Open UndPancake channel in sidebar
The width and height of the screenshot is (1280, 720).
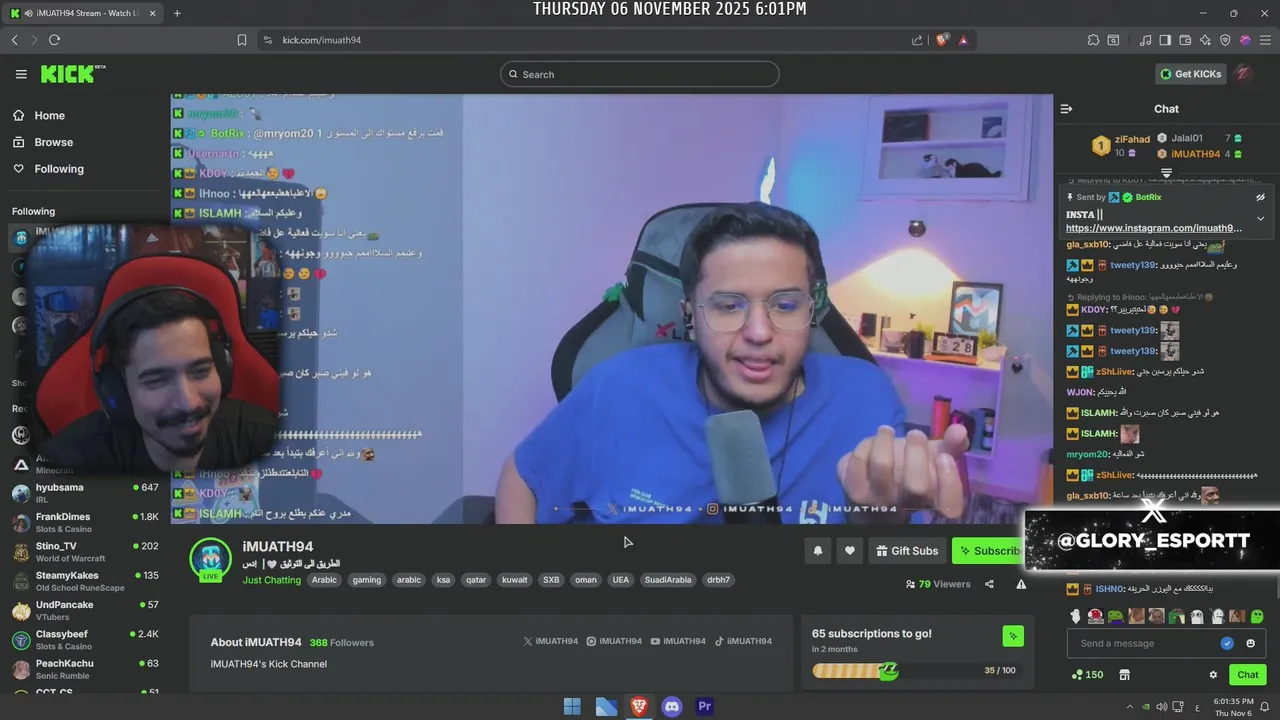click(85, 610)
